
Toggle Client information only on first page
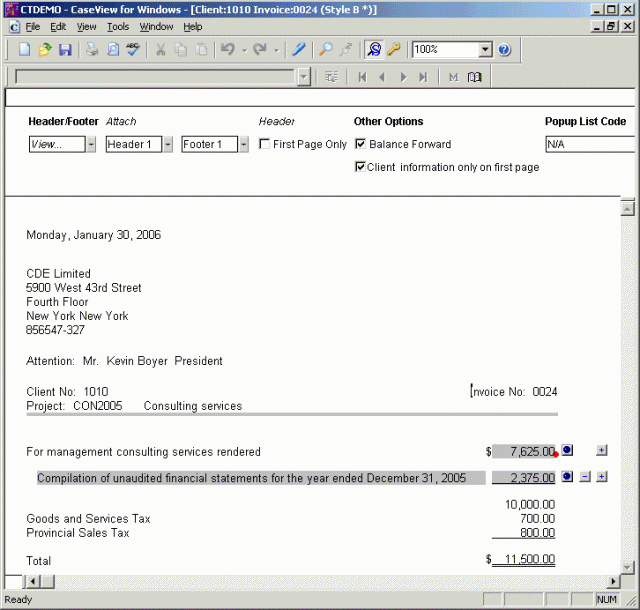point(361,167)
